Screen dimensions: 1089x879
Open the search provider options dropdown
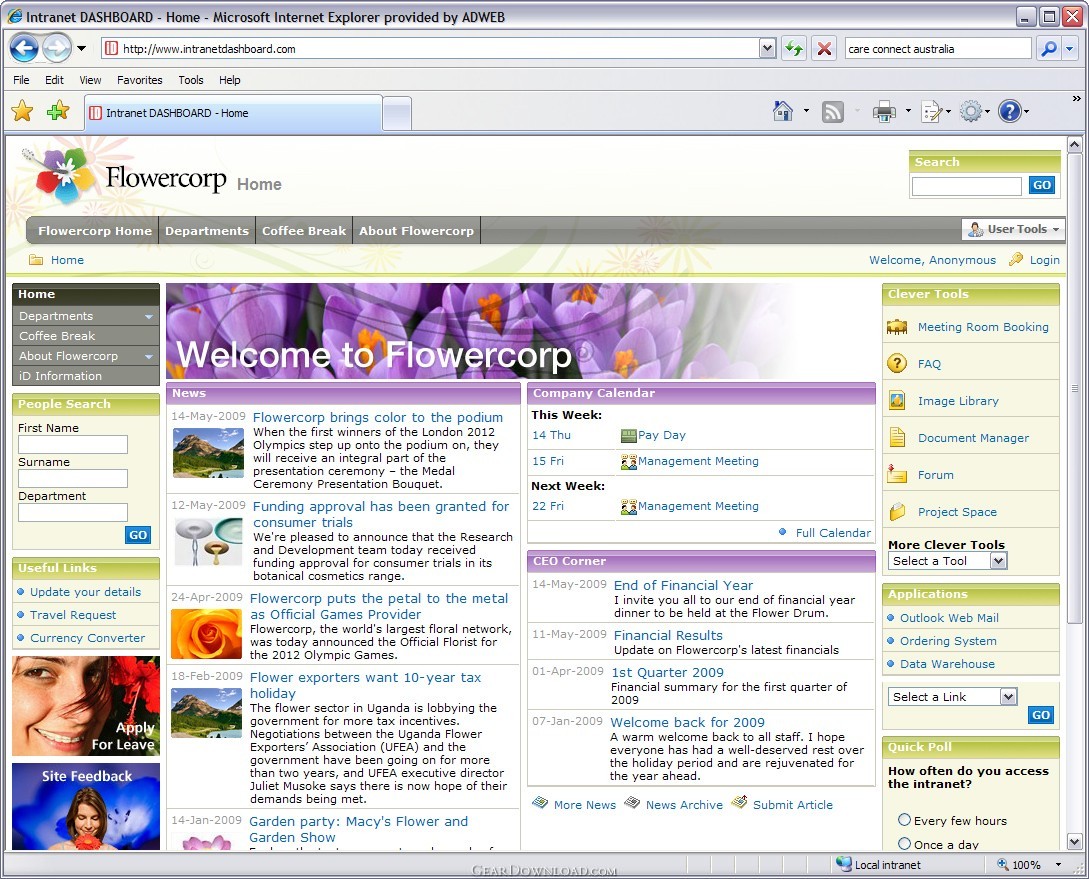coord(1070,49)
